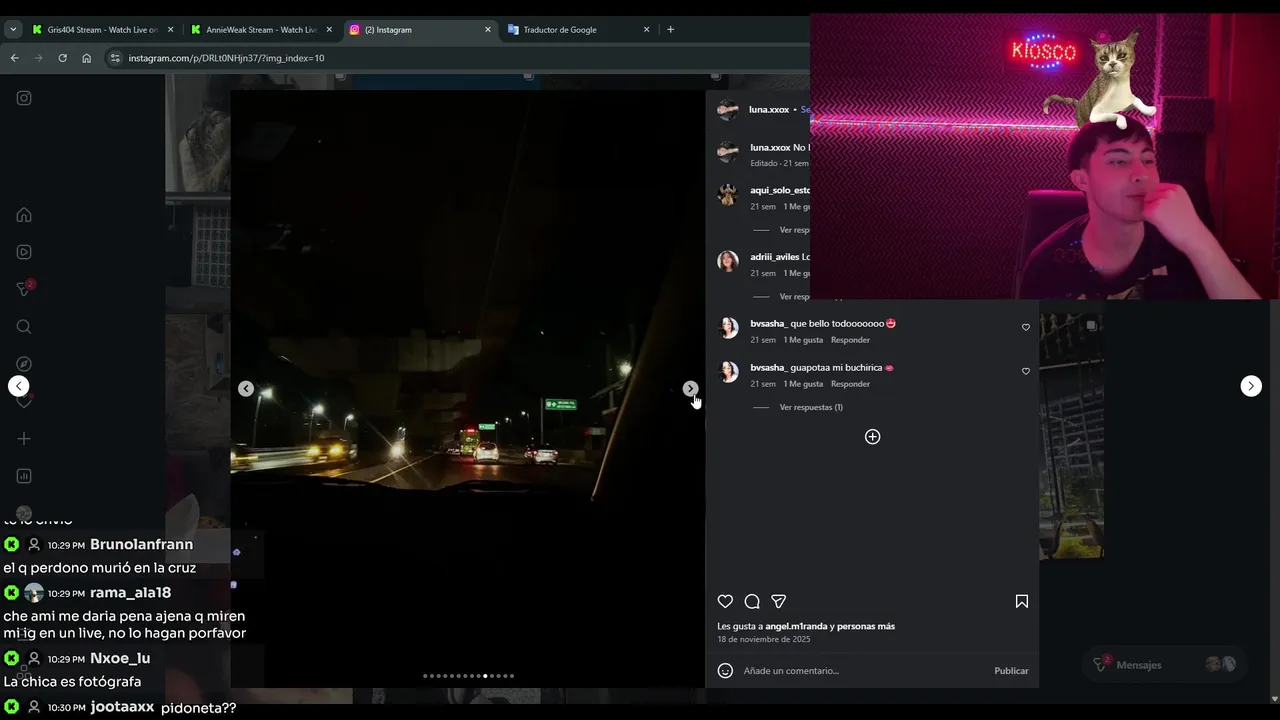Expand replies under aqui_solo_esto comment

tap(794, 230)
